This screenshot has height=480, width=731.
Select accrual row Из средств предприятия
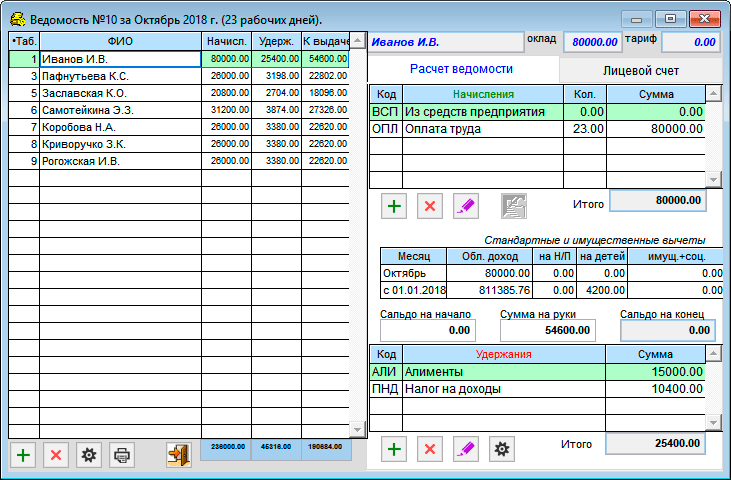(537, 112)
